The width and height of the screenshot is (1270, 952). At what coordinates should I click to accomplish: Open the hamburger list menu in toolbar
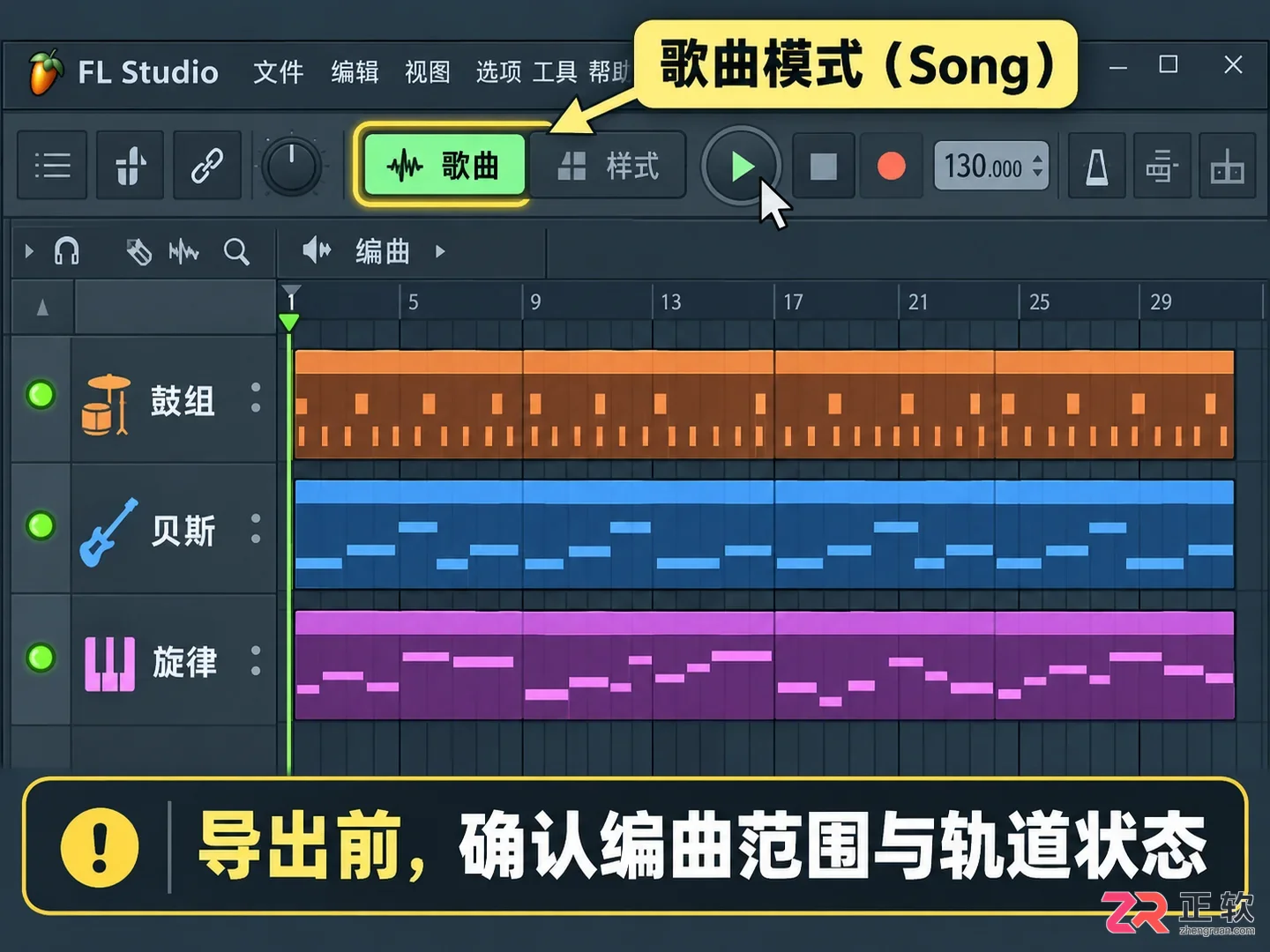[52, 166]
